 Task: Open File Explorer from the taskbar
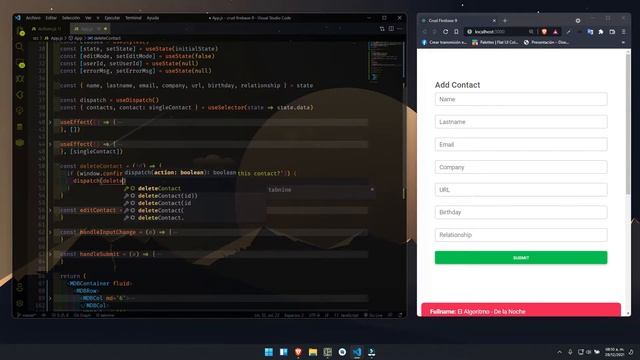click(313, 352)
